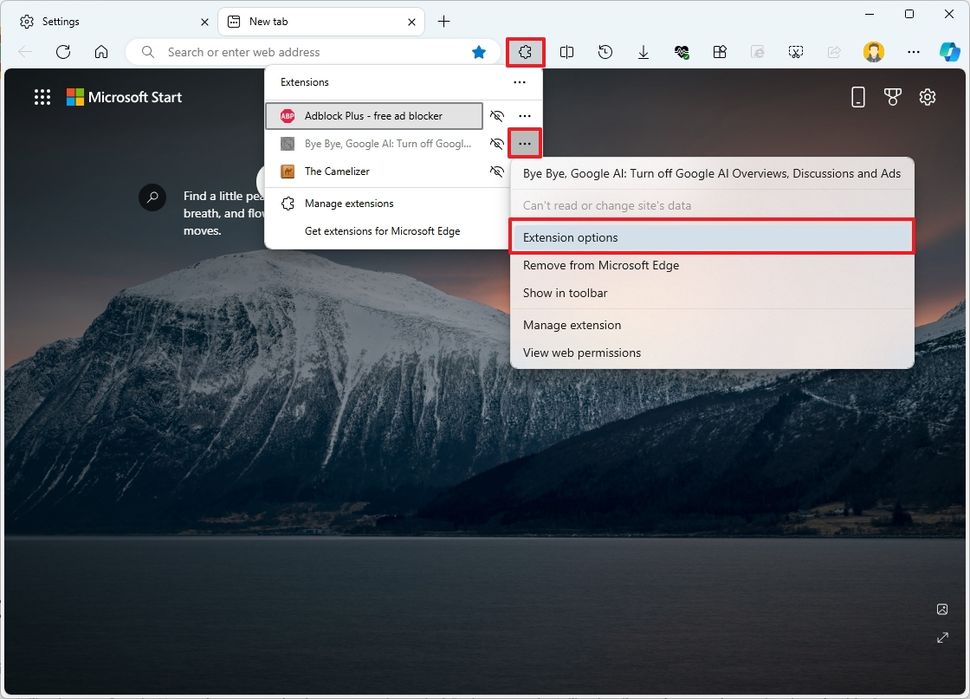Open Settings and more menu
Image resolution: width=970 pixels, height=699 pixels.
913,52
